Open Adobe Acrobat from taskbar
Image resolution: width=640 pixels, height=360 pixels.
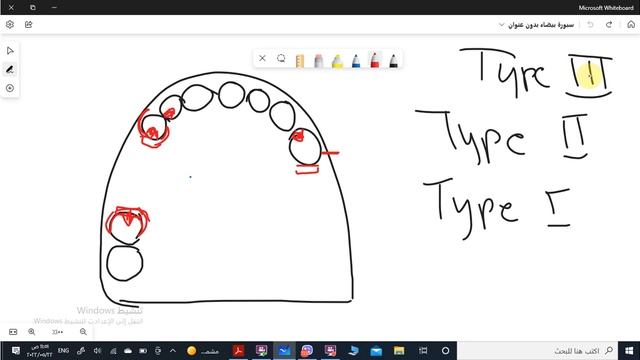tap(238, 351)
